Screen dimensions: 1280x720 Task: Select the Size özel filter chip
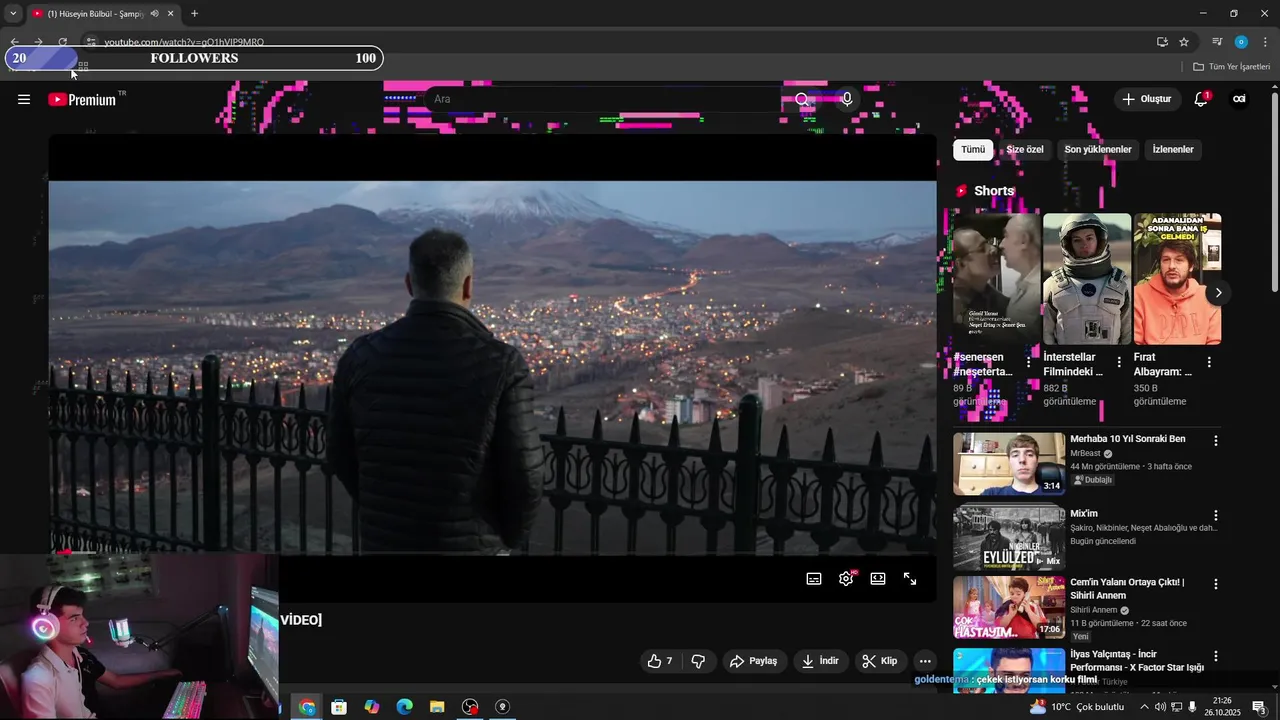coord(1025,150)
